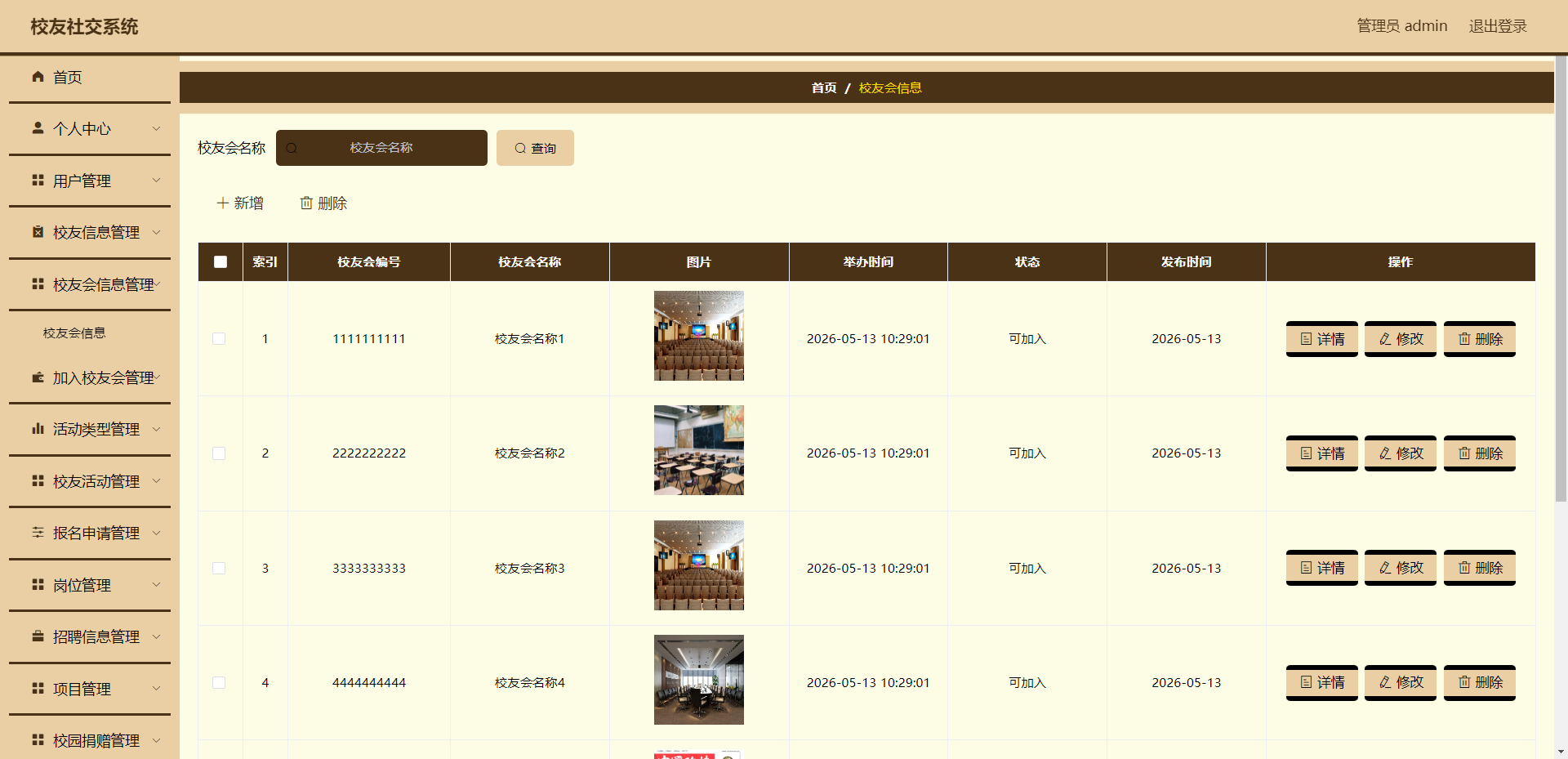Check the checkbox for row 校友会名称2

(219, 453)
